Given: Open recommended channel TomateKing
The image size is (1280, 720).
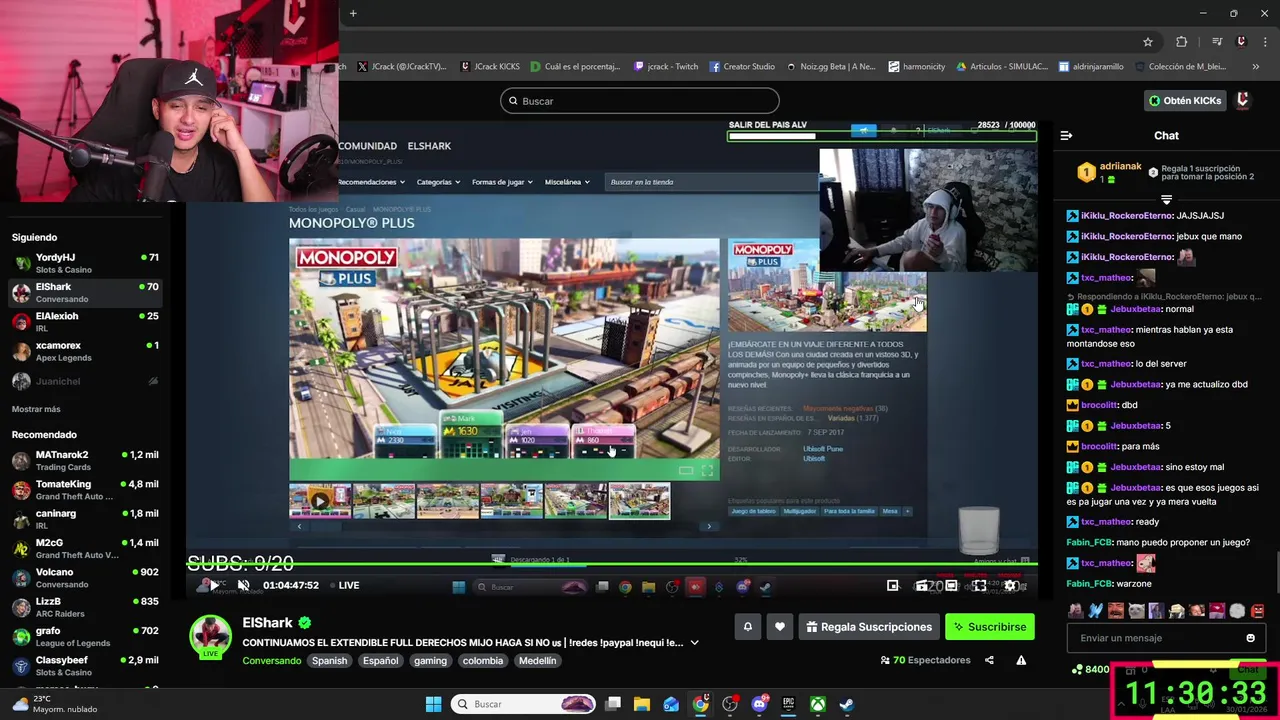Looking at the screenshot, I should click(x=85, y=490).
